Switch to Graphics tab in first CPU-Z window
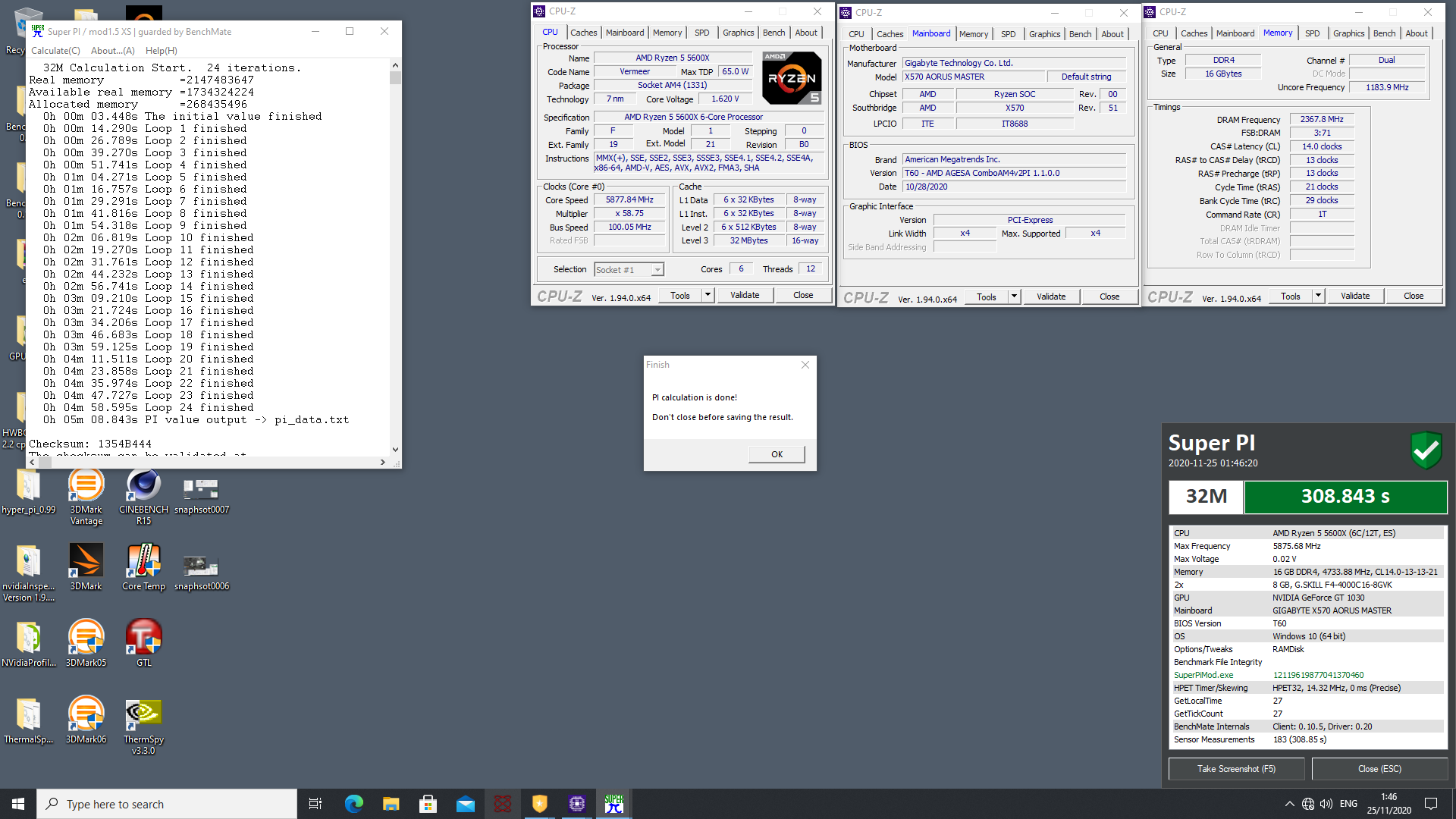 pyautogui.click(x=738, y=33)
